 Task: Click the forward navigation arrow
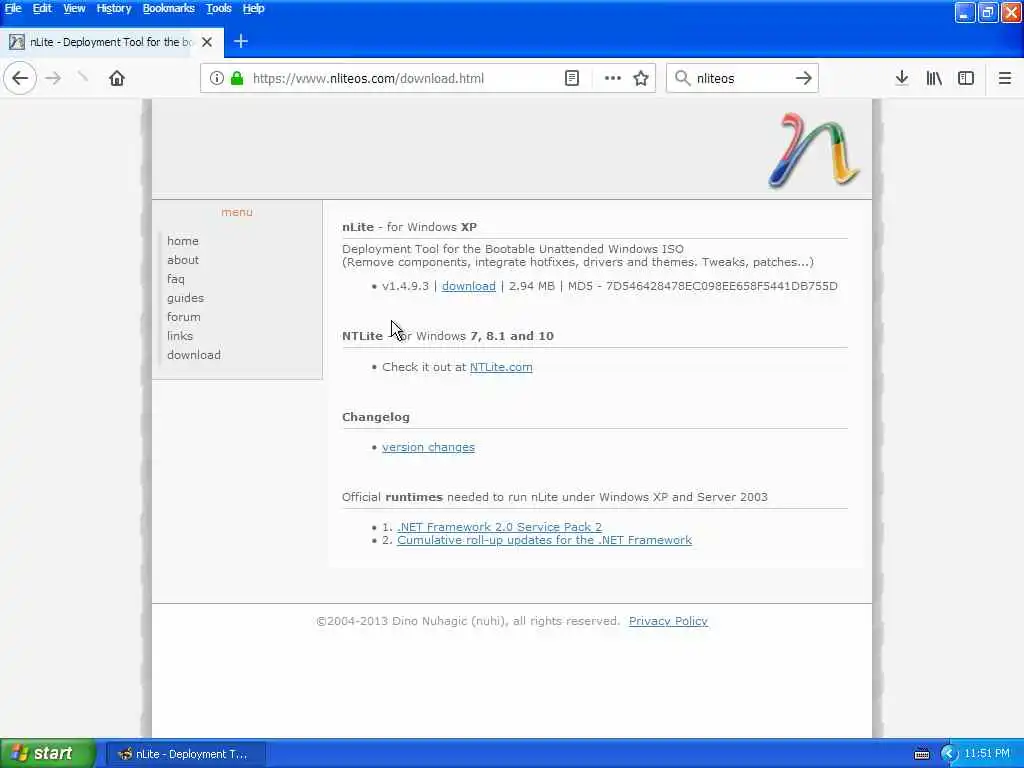53,78
